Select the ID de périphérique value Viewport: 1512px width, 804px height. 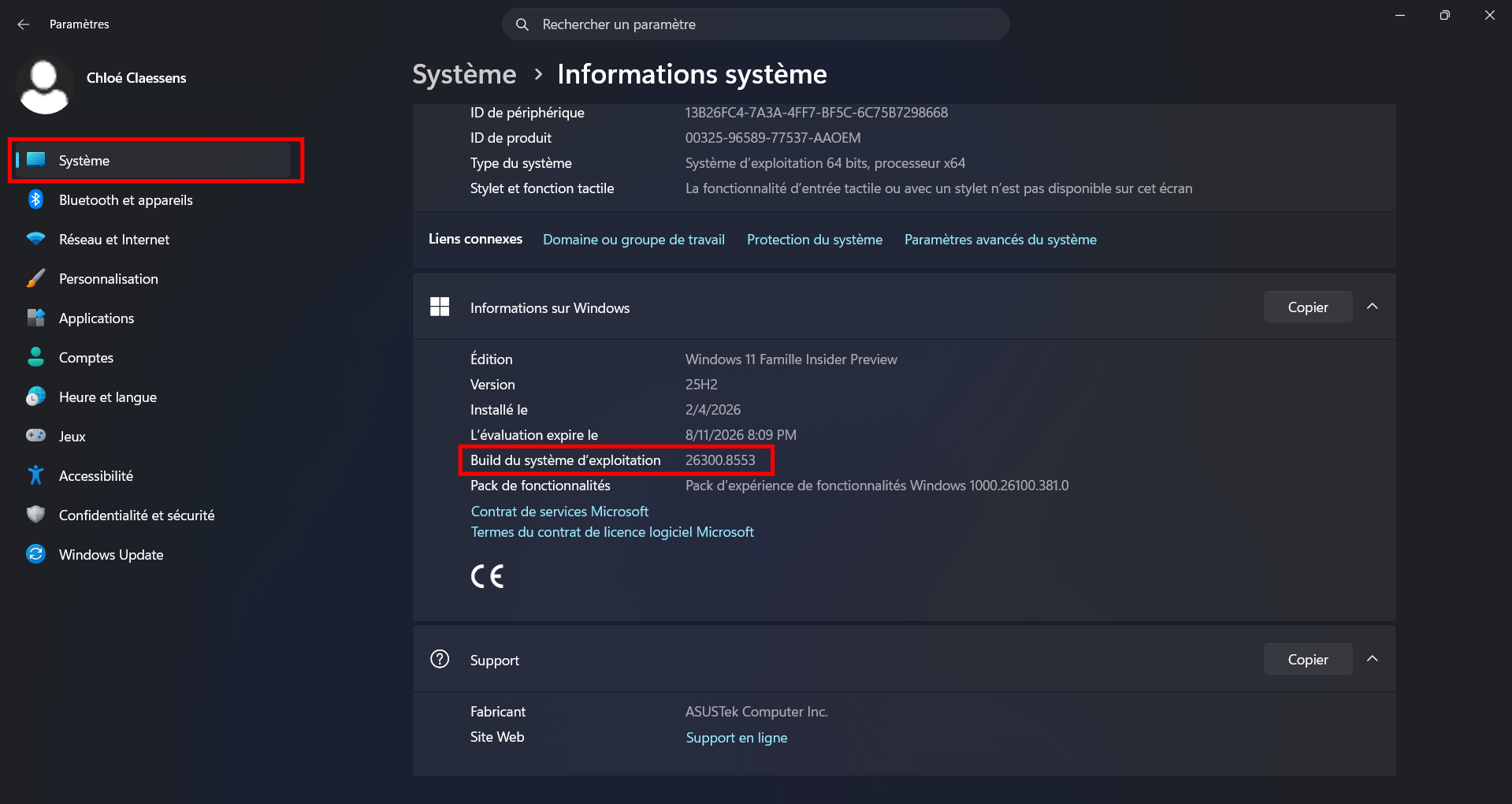pyautogui.click(x=816, y=113)
